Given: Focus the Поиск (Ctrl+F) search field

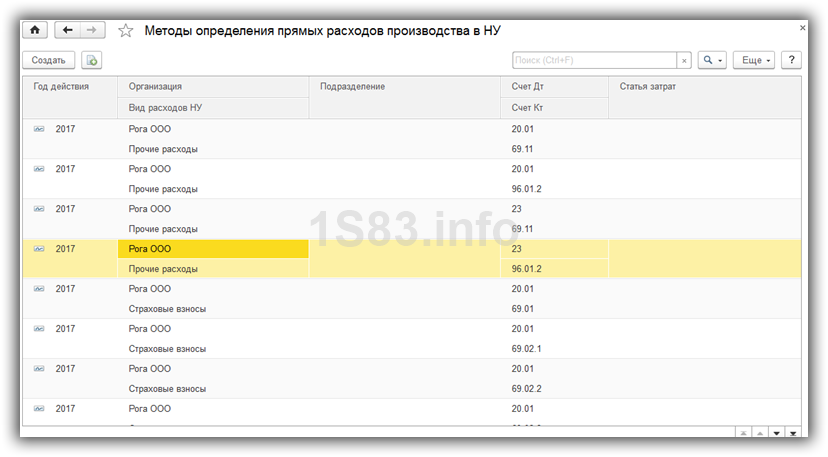Looking at the screenshot, I should pos(594,60).
